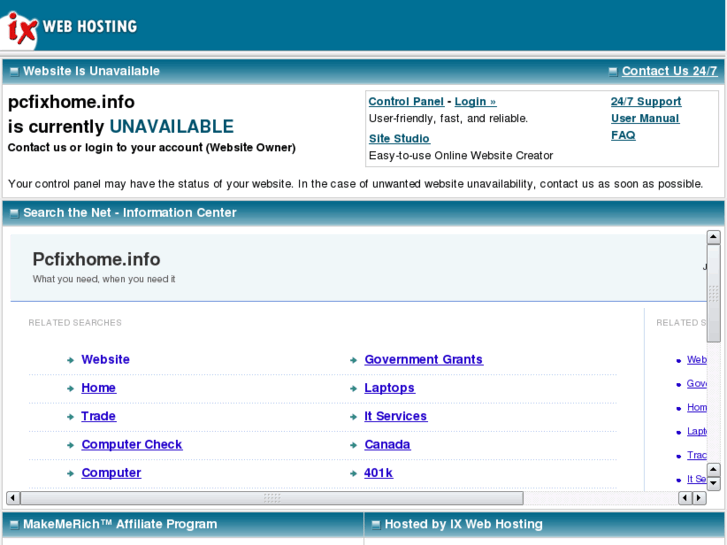This screenshot has width=727, height=545.
Task: Click the arrow bullet beside Government Grants
Action: pyautogui.click(x=353, y=360)
